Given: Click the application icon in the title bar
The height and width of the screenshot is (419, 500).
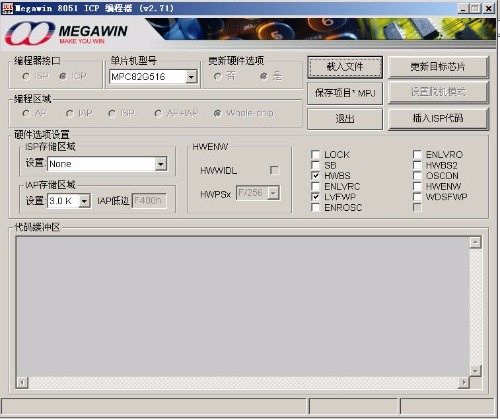Looking at the screenshot, I should [7, 8].
